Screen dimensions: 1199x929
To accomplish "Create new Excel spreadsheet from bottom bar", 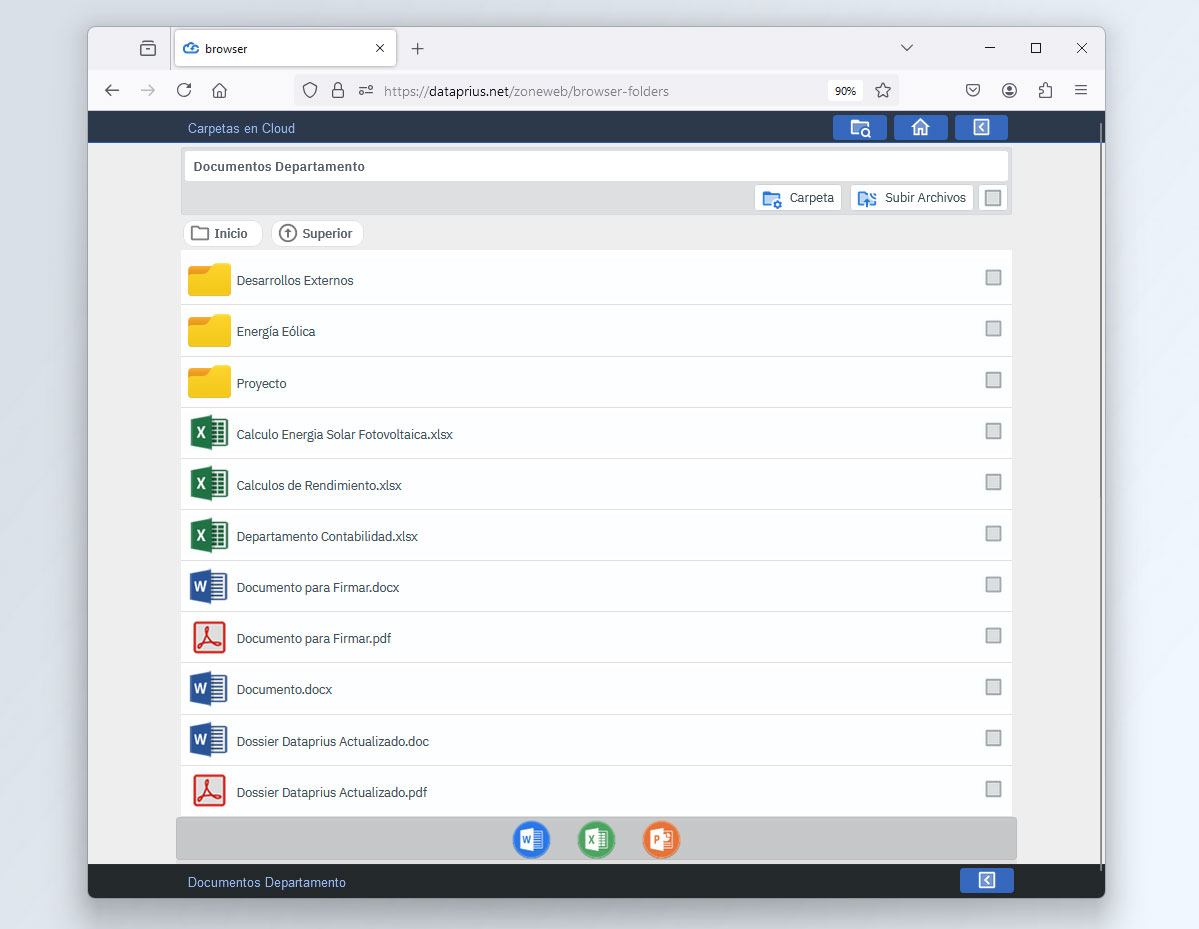I will tap(596, 840).
